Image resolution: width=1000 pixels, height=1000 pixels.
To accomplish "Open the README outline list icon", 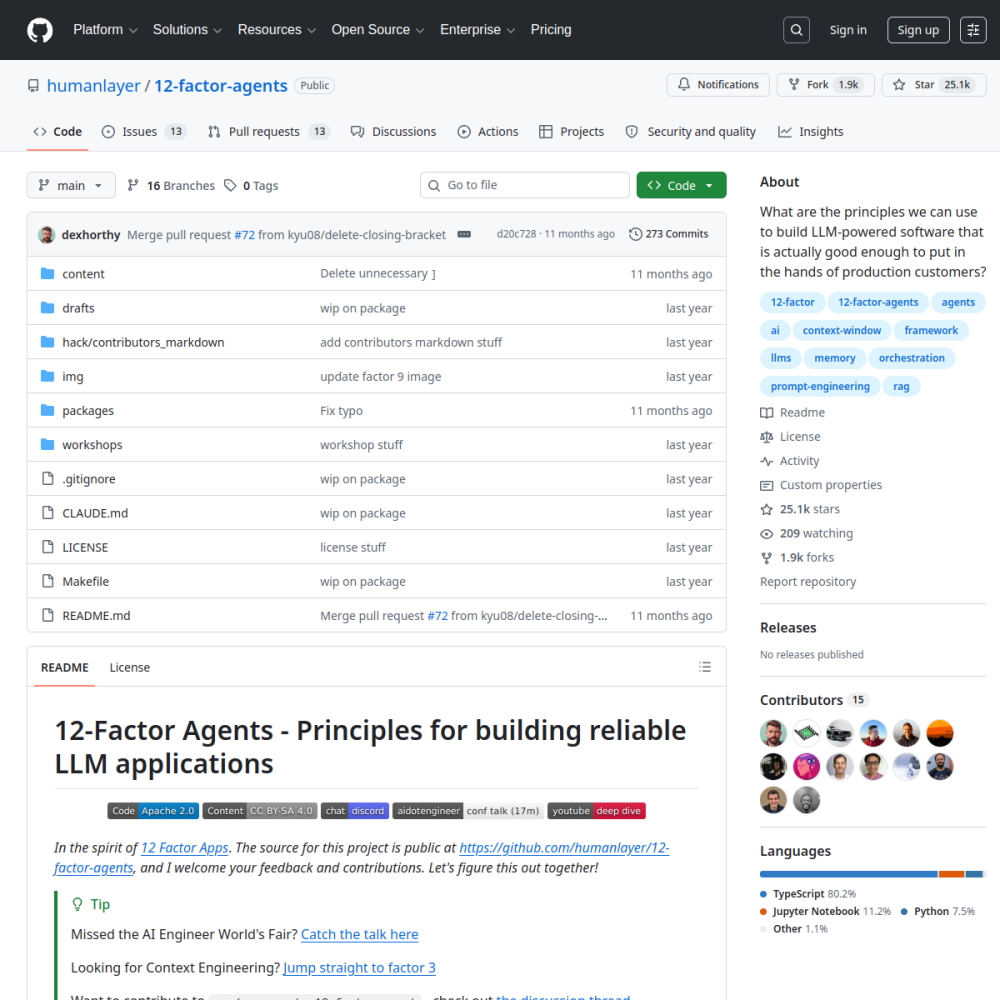I will [x=705, y=667].
